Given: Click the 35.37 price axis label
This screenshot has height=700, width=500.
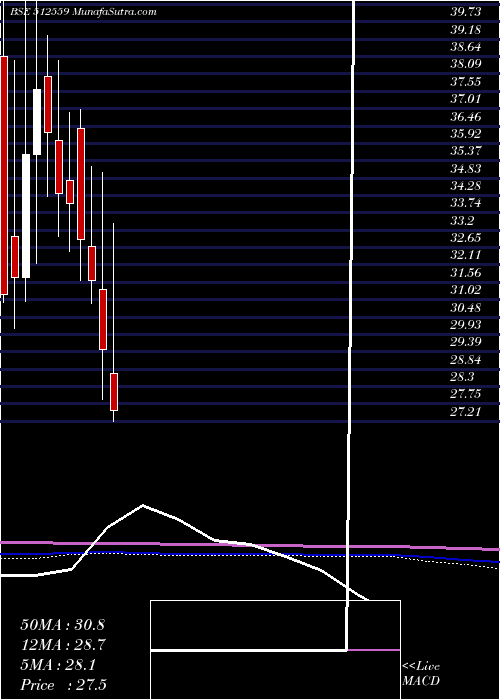Looking at the screenshot, I should (466, 151).
